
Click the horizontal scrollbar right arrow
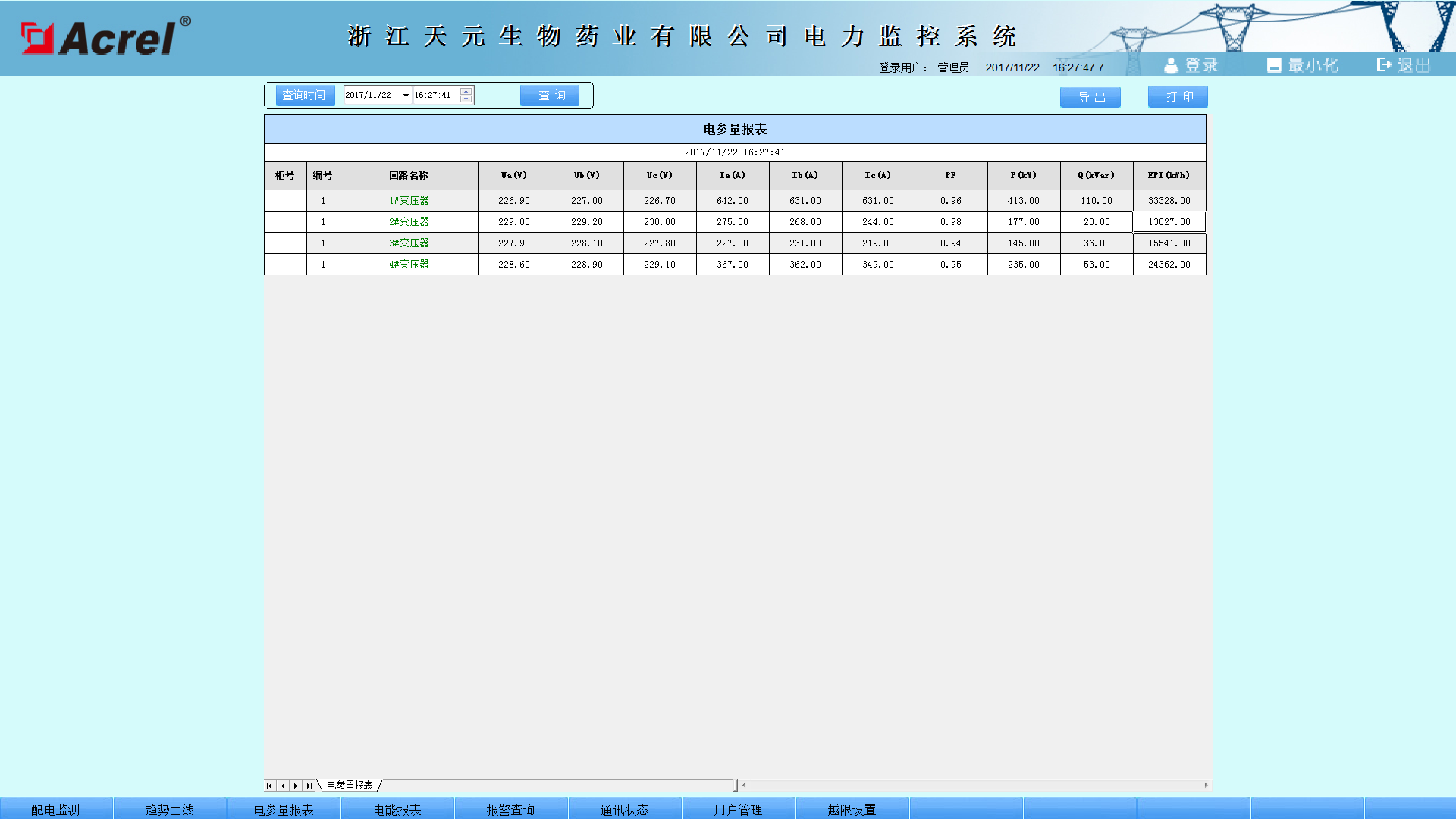(1206, 786)
